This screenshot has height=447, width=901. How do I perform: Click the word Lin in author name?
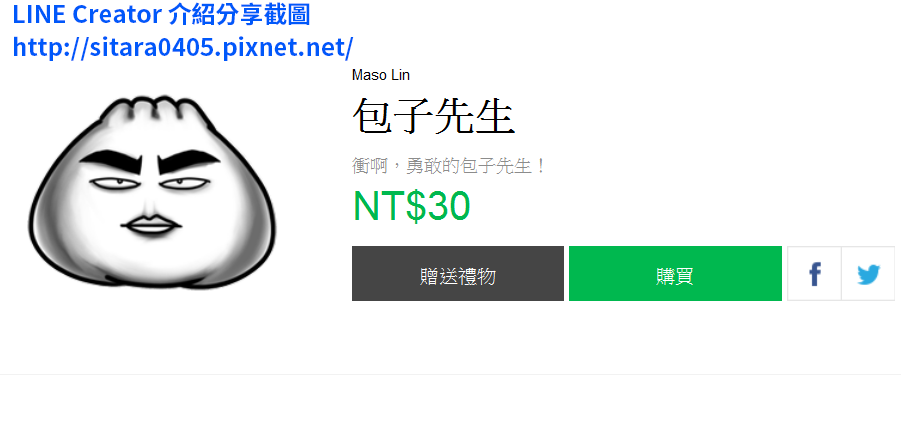point(400,75)
